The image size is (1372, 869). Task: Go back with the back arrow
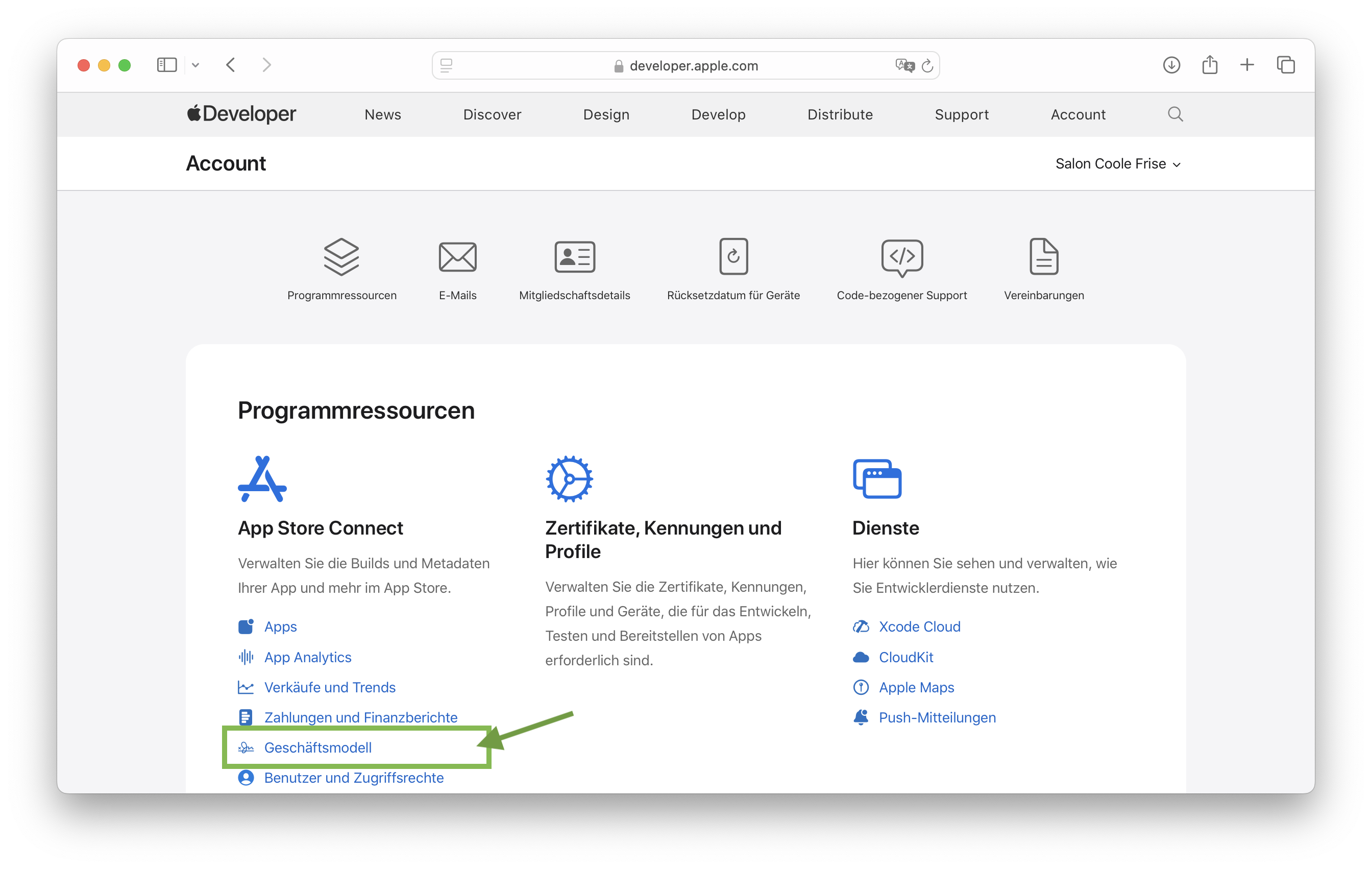tap(231, 65)
